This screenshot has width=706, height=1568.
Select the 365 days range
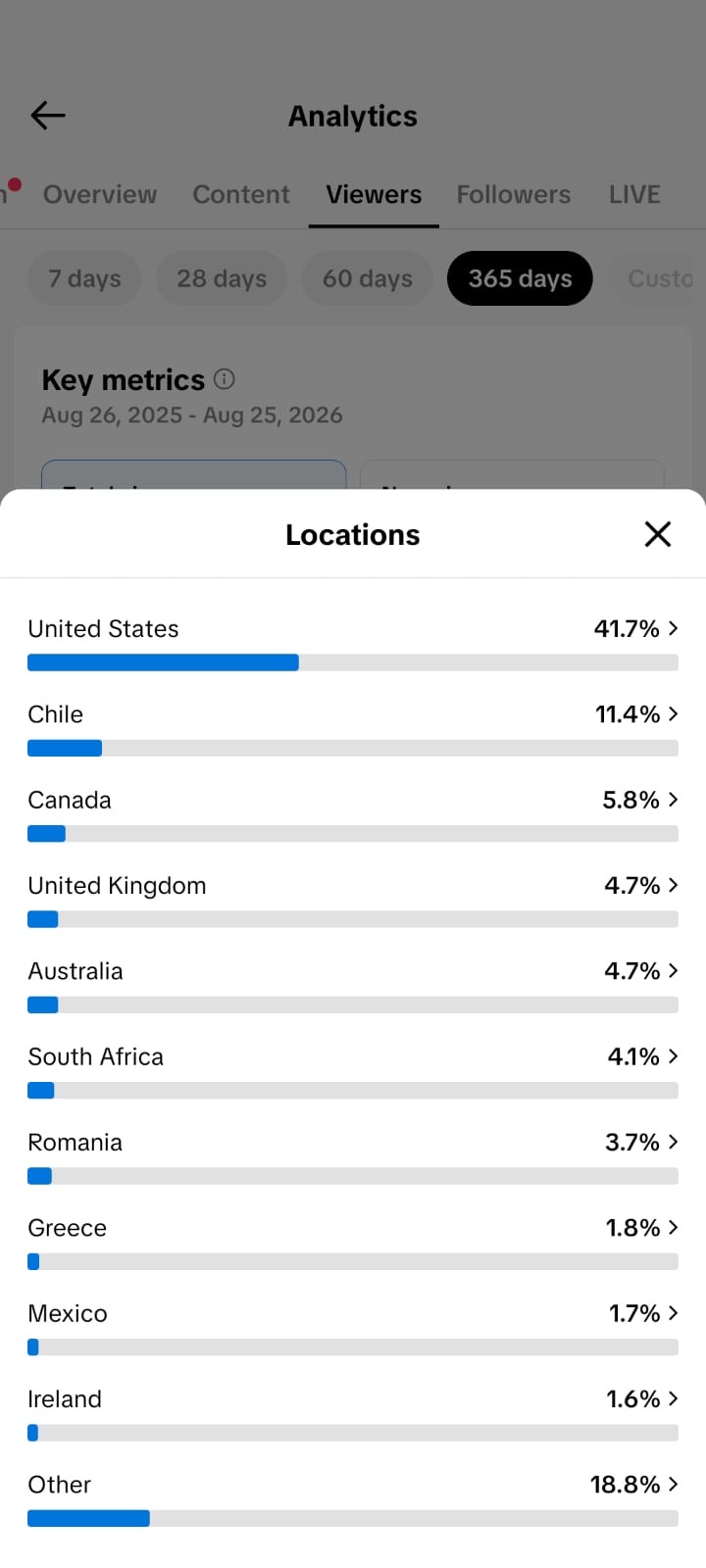520,278
